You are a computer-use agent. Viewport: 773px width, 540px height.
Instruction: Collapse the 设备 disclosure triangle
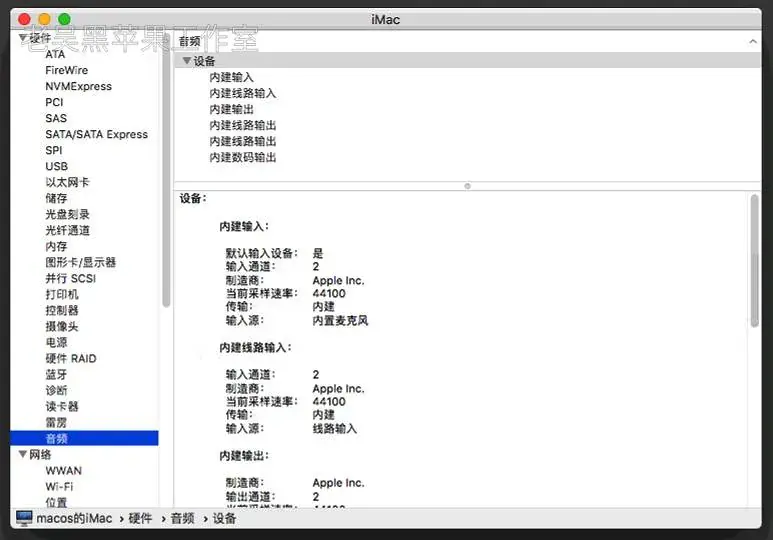186,61
